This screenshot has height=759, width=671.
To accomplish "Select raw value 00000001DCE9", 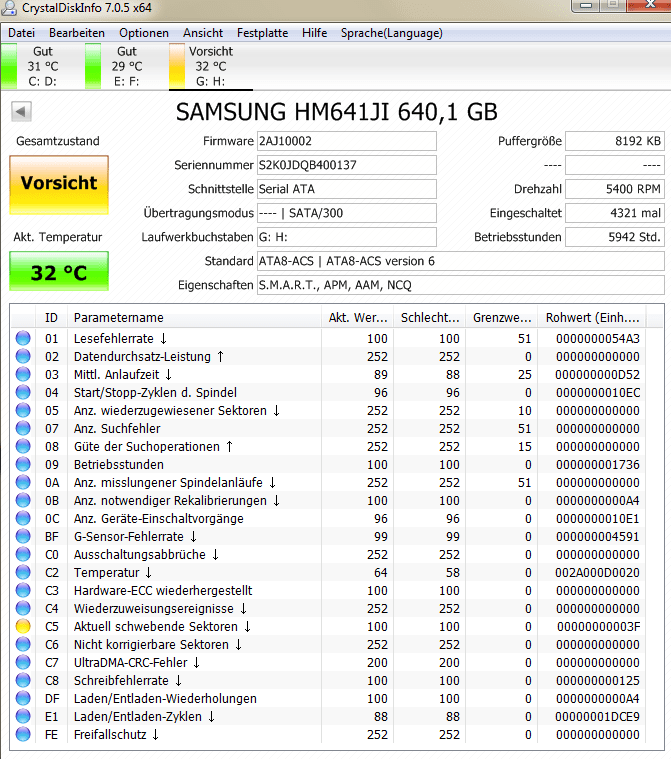I will [x=597, y=716].
